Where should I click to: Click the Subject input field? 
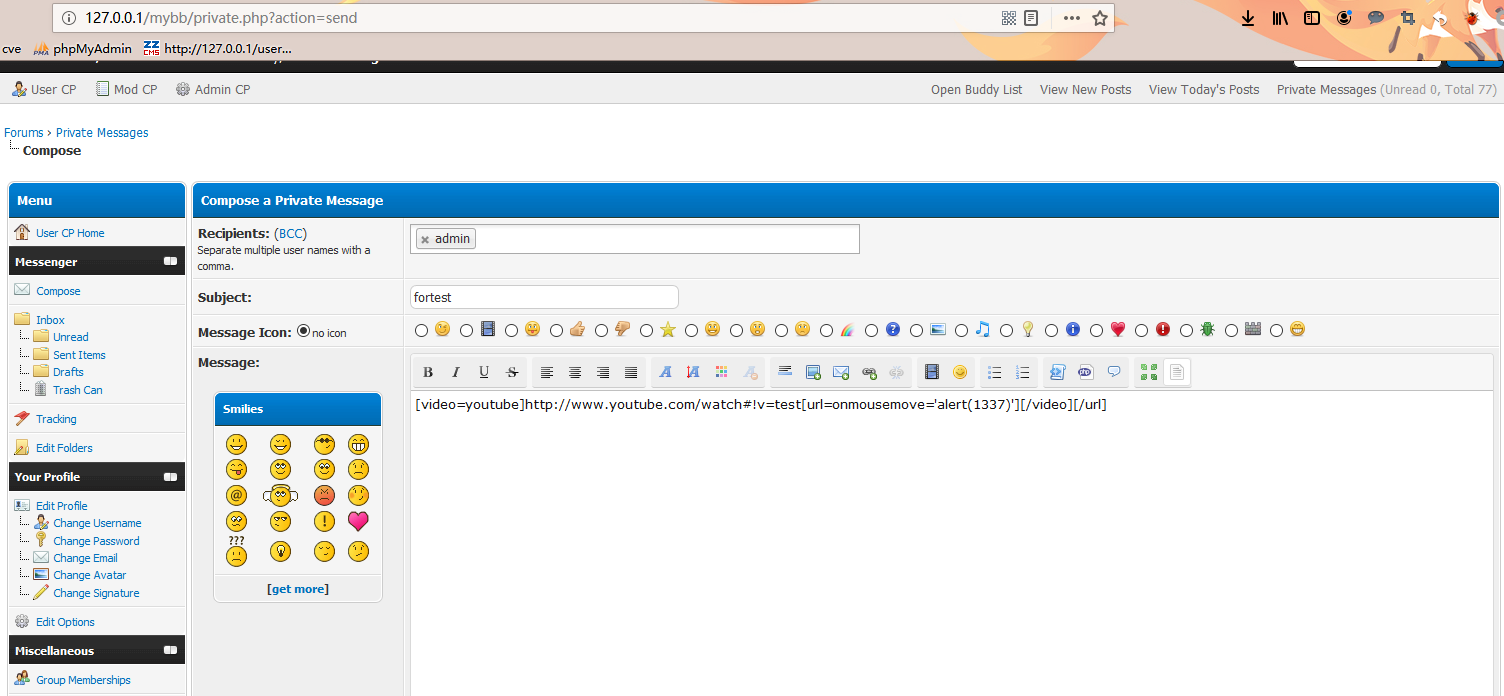pyautogui.click(x=544, y=297)
